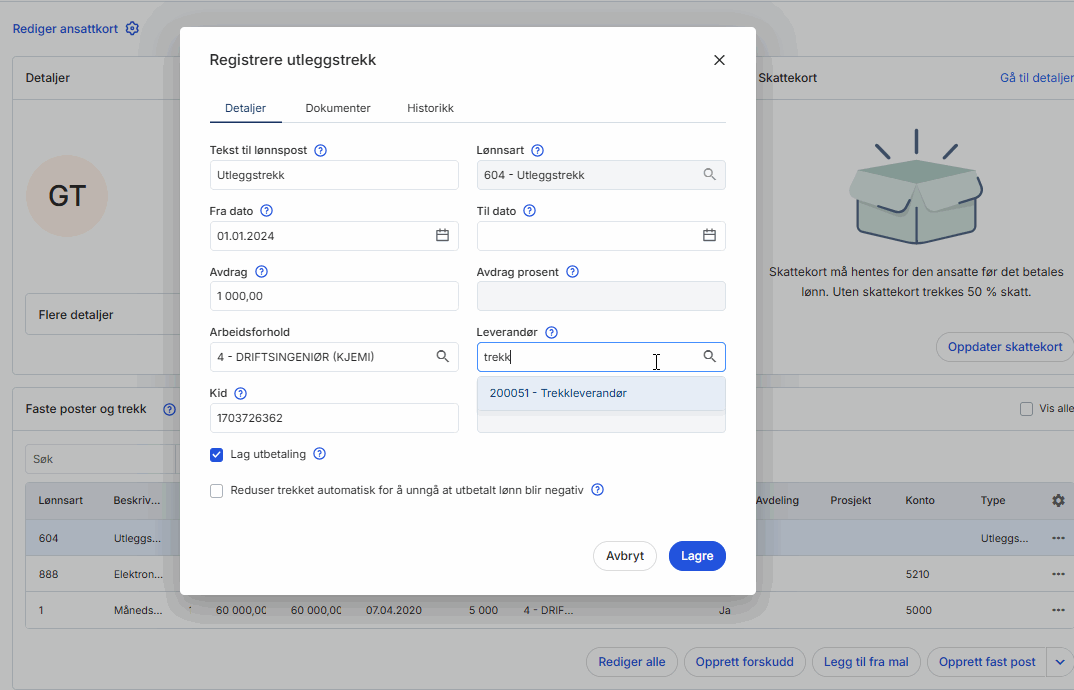
Task: Open the Til dato calendar picker
Action: [709, 236]
